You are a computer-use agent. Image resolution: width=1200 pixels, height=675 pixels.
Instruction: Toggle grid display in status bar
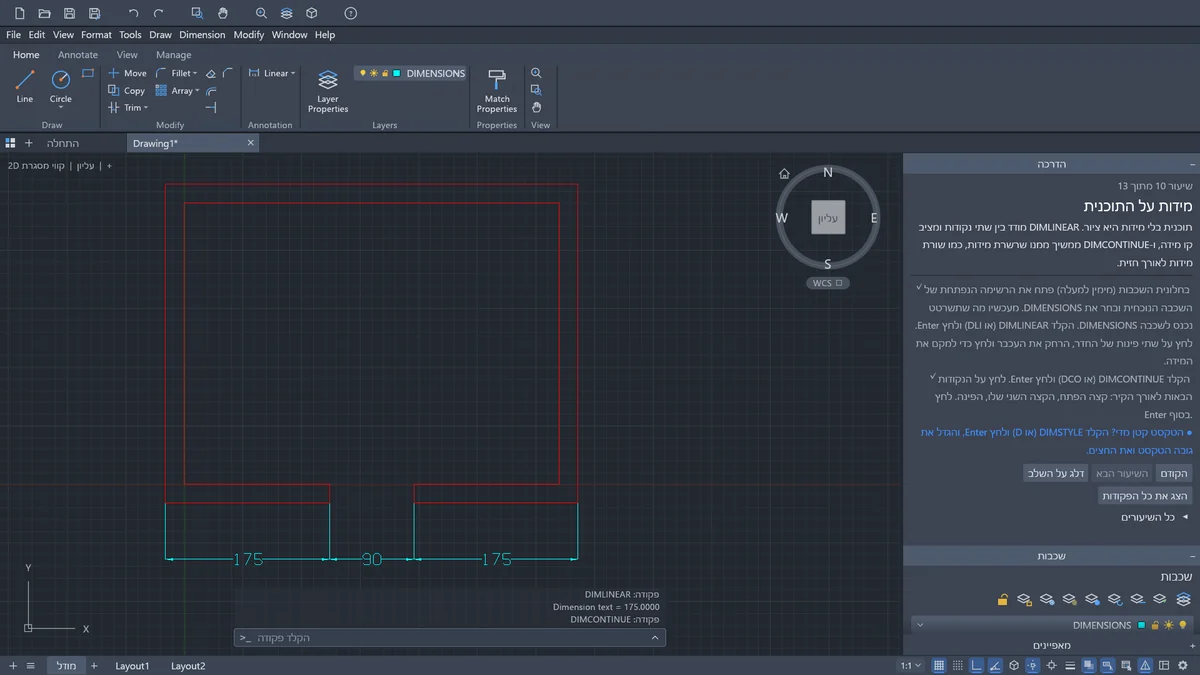[939, 665]
